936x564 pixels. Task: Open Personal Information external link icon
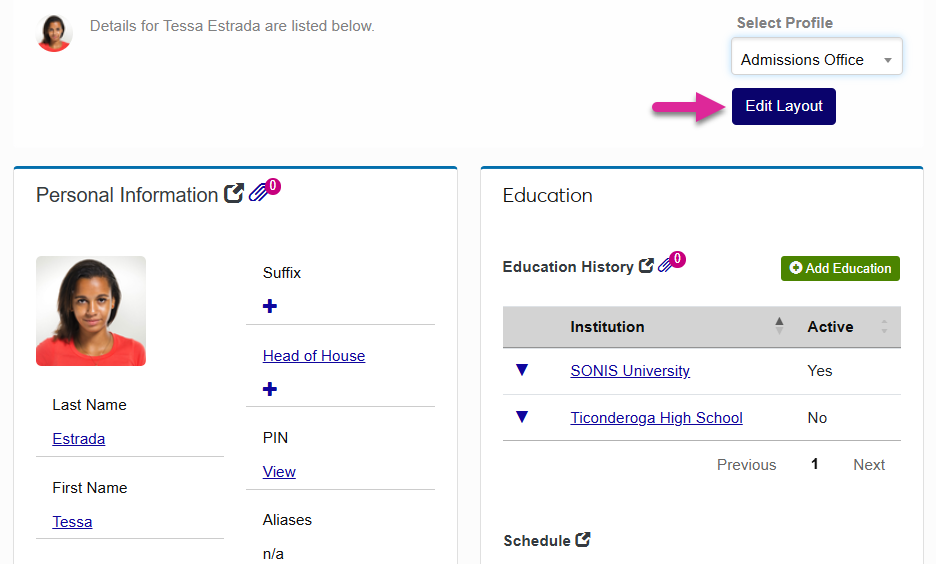pyautogui.click(x=234, y=194)
